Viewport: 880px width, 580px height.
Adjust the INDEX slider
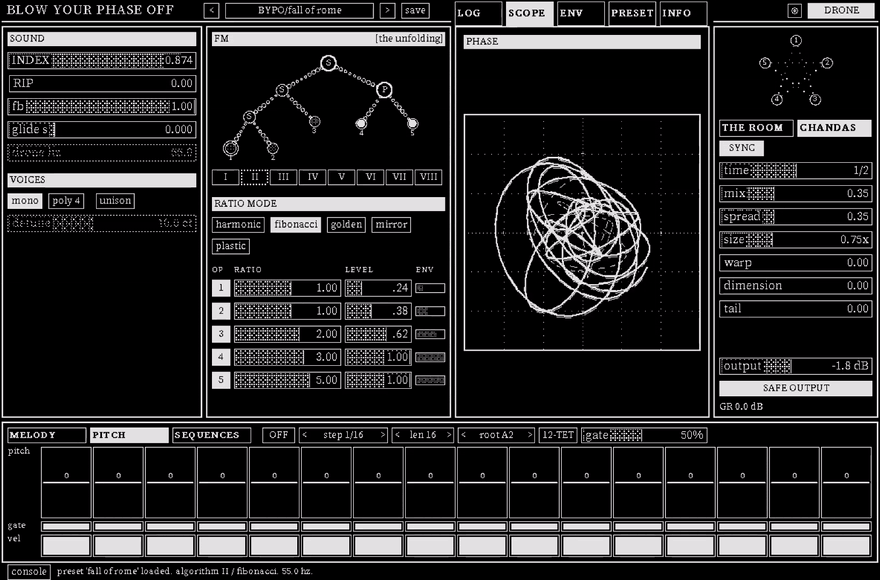pos(102,60)
